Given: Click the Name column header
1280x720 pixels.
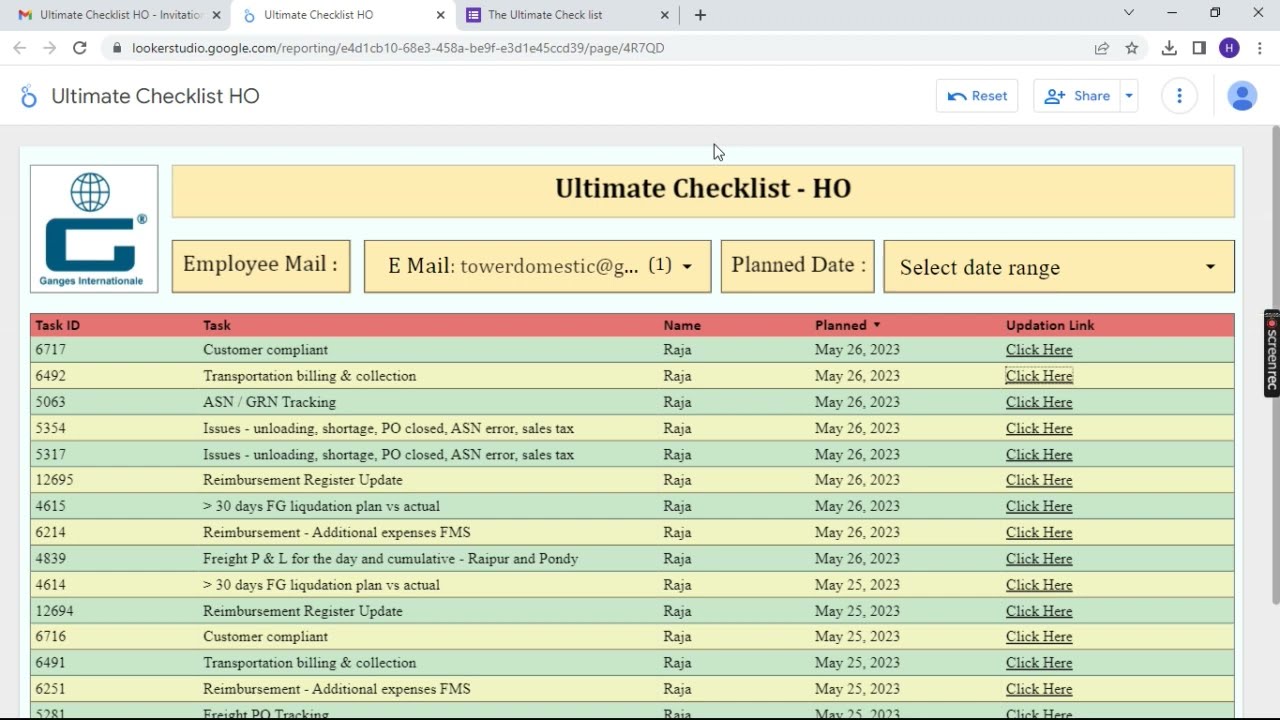Looking at the screenshot, I should click(682, 325).
